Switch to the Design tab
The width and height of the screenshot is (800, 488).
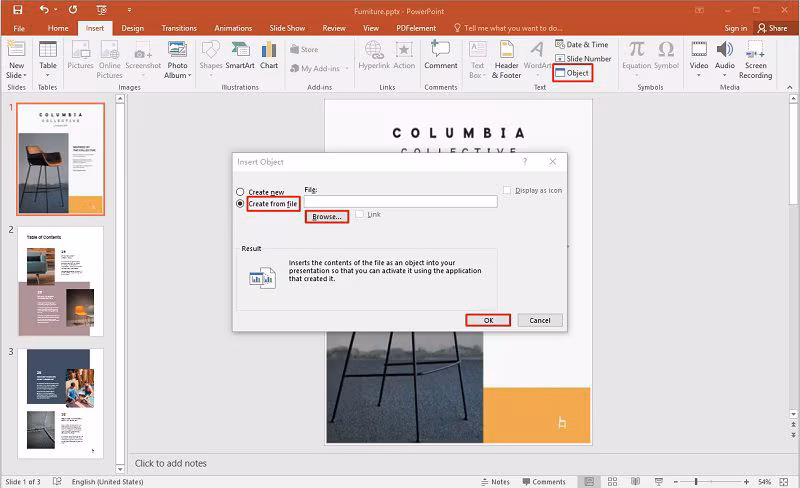pyautogui.click(x=133, y=28)
